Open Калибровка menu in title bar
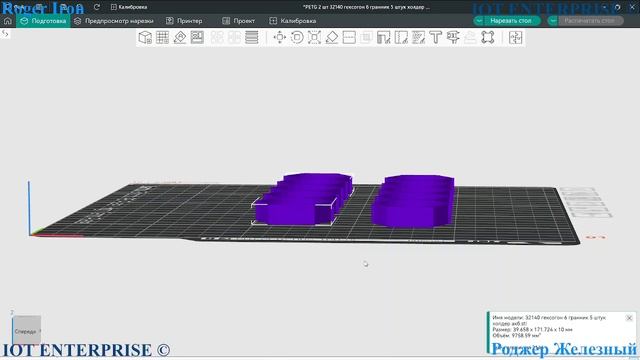The height and width of the screenshot is (360, 640). point(129,7)
